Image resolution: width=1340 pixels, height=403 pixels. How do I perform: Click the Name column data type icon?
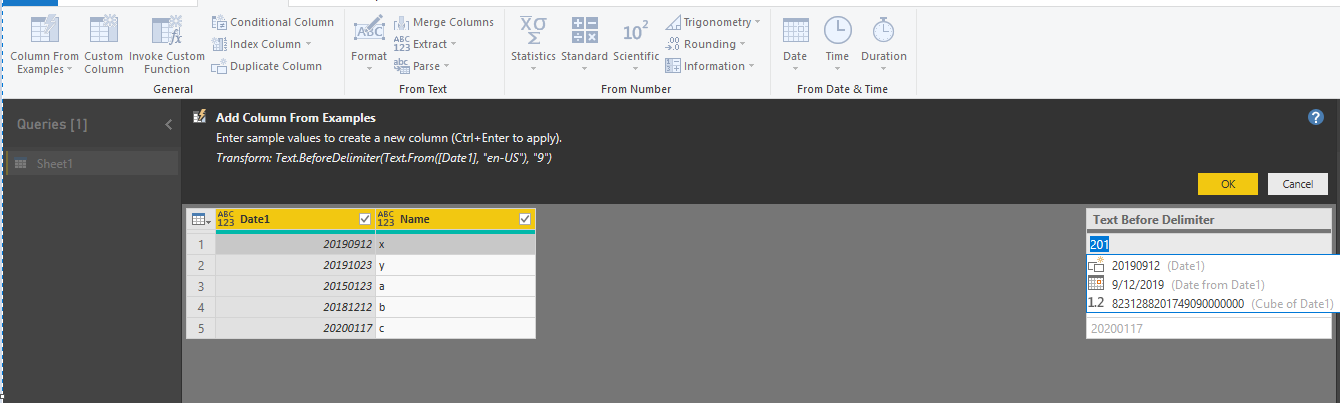tap(386, 219)
